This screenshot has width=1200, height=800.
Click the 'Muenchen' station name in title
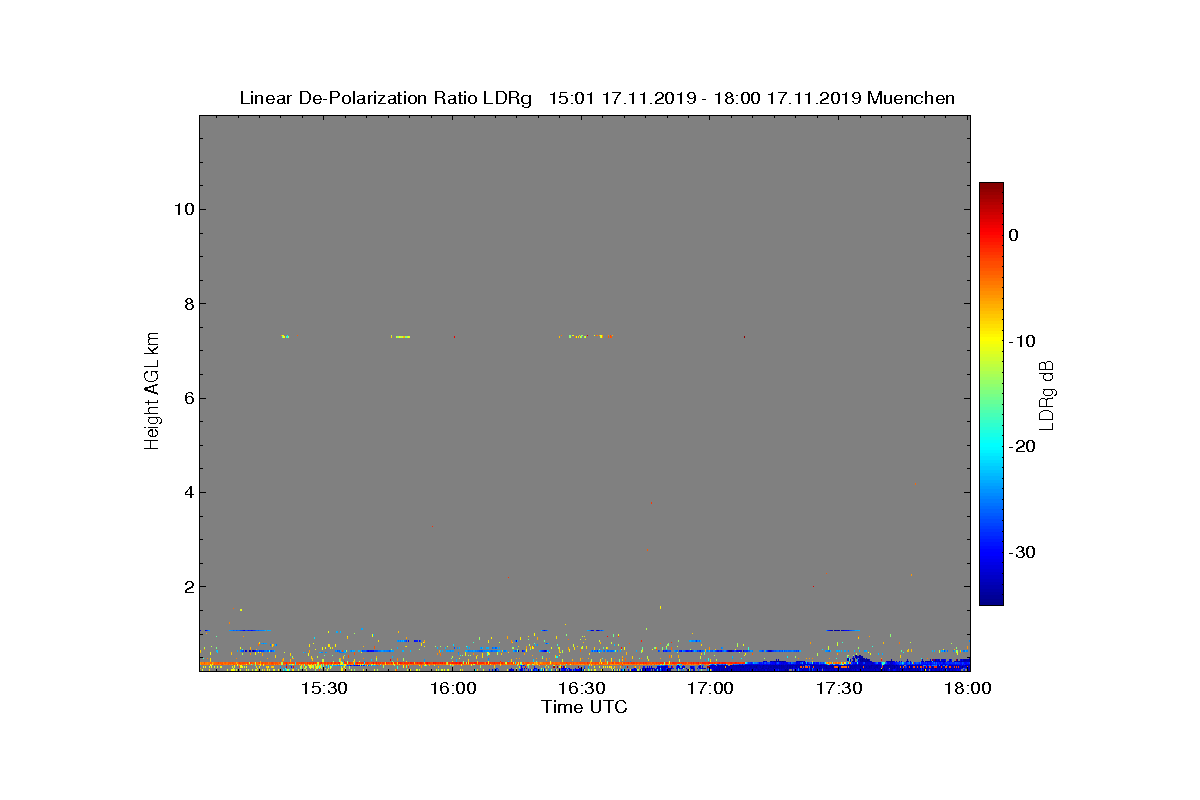tap(911, 98)
